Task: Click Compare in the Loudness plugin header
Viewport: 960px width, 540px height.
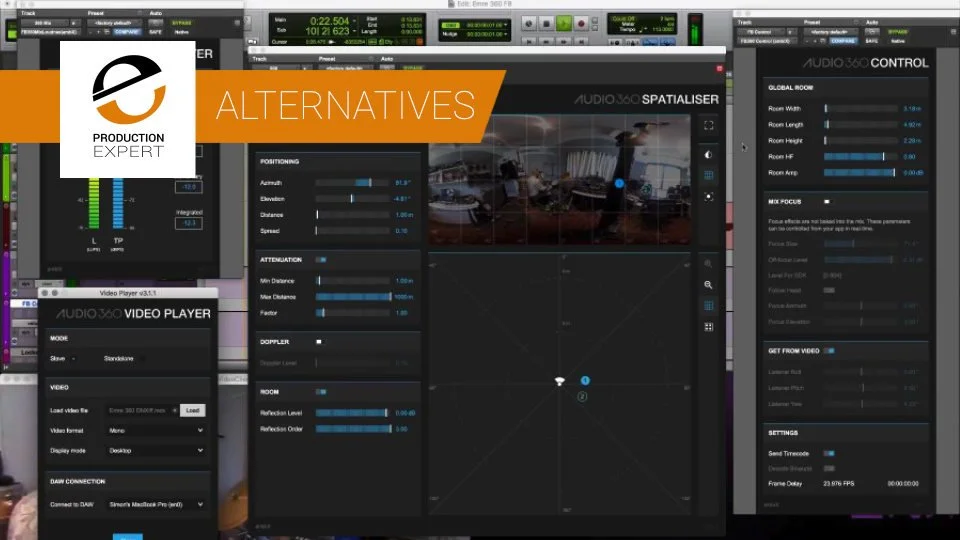Action: pyautogui.click(x=127, y=32)
